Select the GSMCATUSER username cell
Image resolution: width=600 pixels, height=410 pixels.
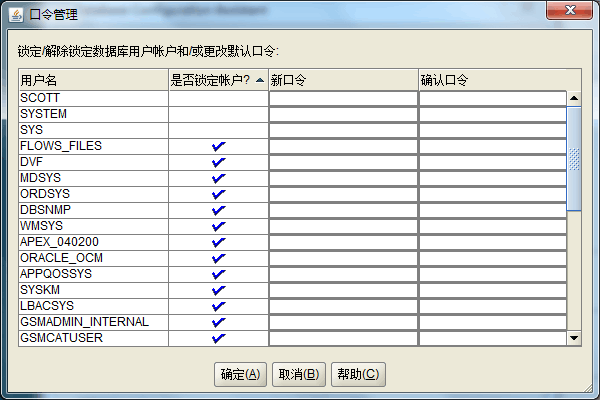point(93,338)
